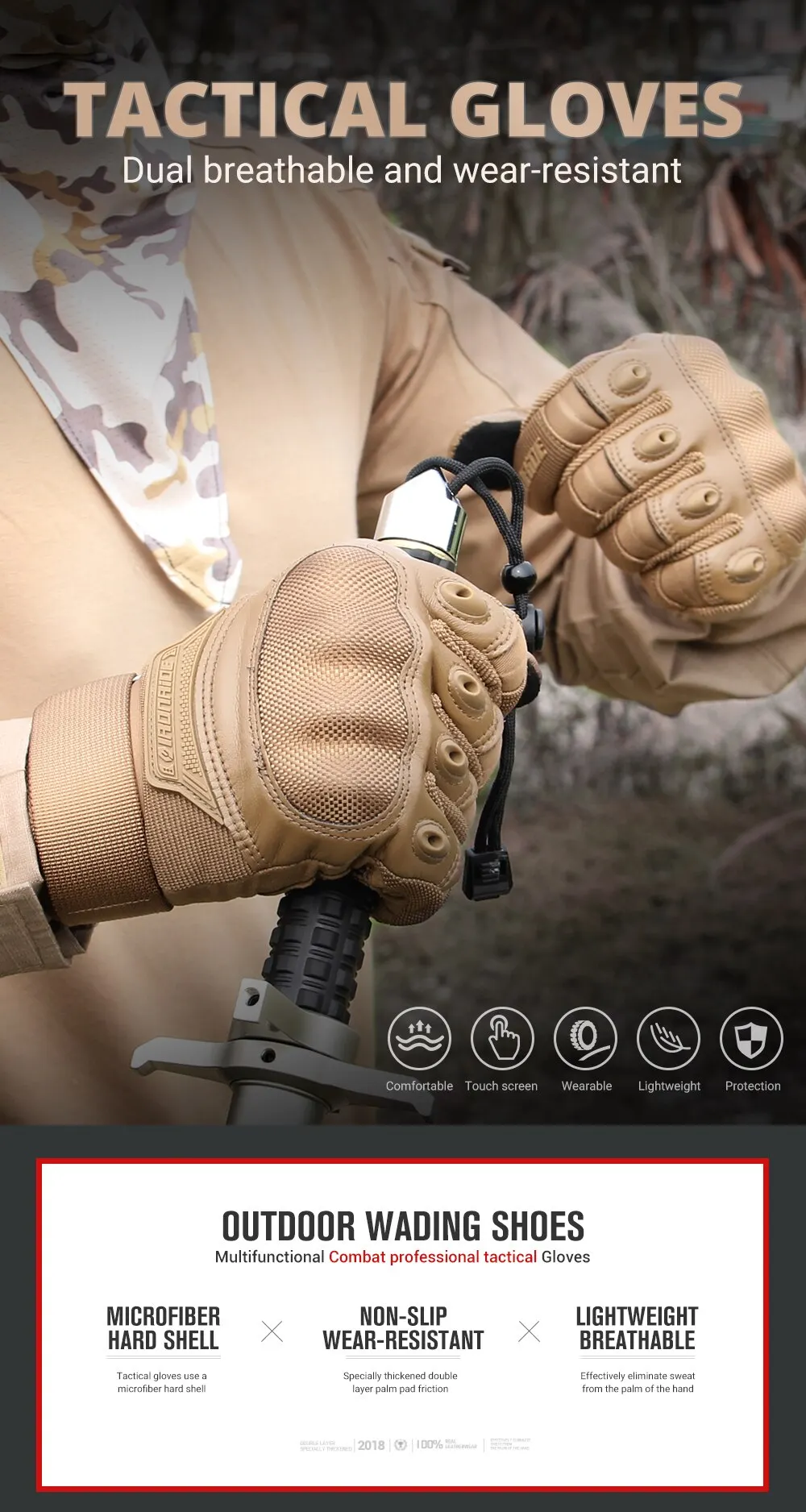Click the OUTDOOR WADING SHOES heading

point(403,1226)
